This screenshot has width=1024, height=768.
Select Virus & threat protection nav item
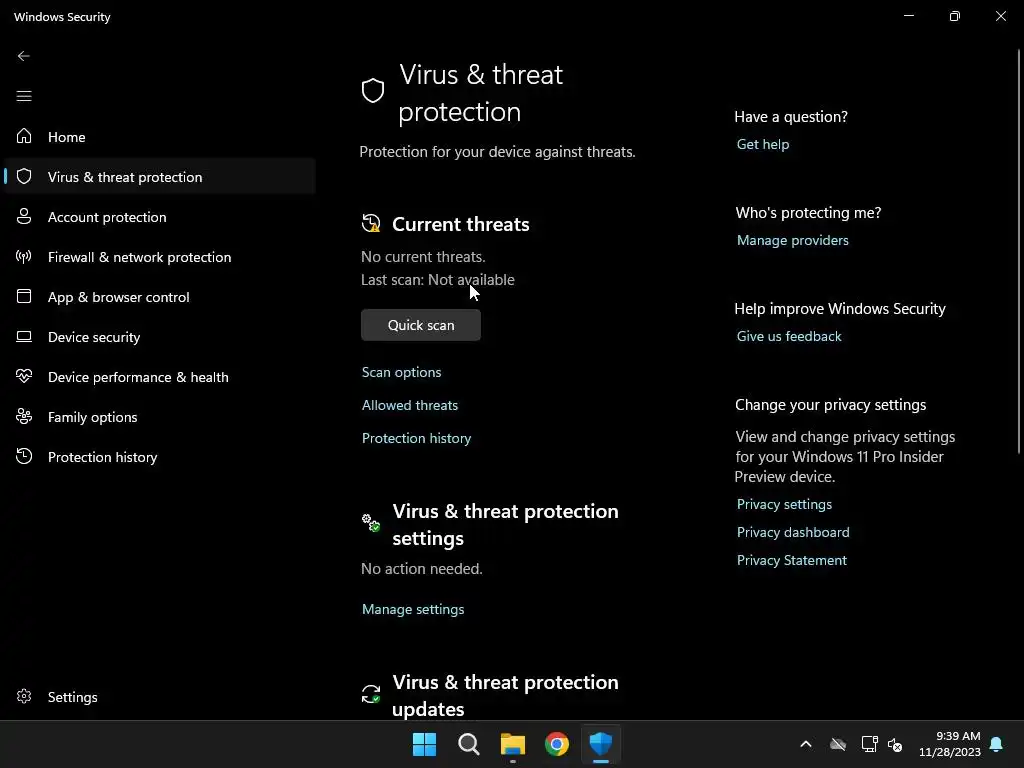pos(160,176)
